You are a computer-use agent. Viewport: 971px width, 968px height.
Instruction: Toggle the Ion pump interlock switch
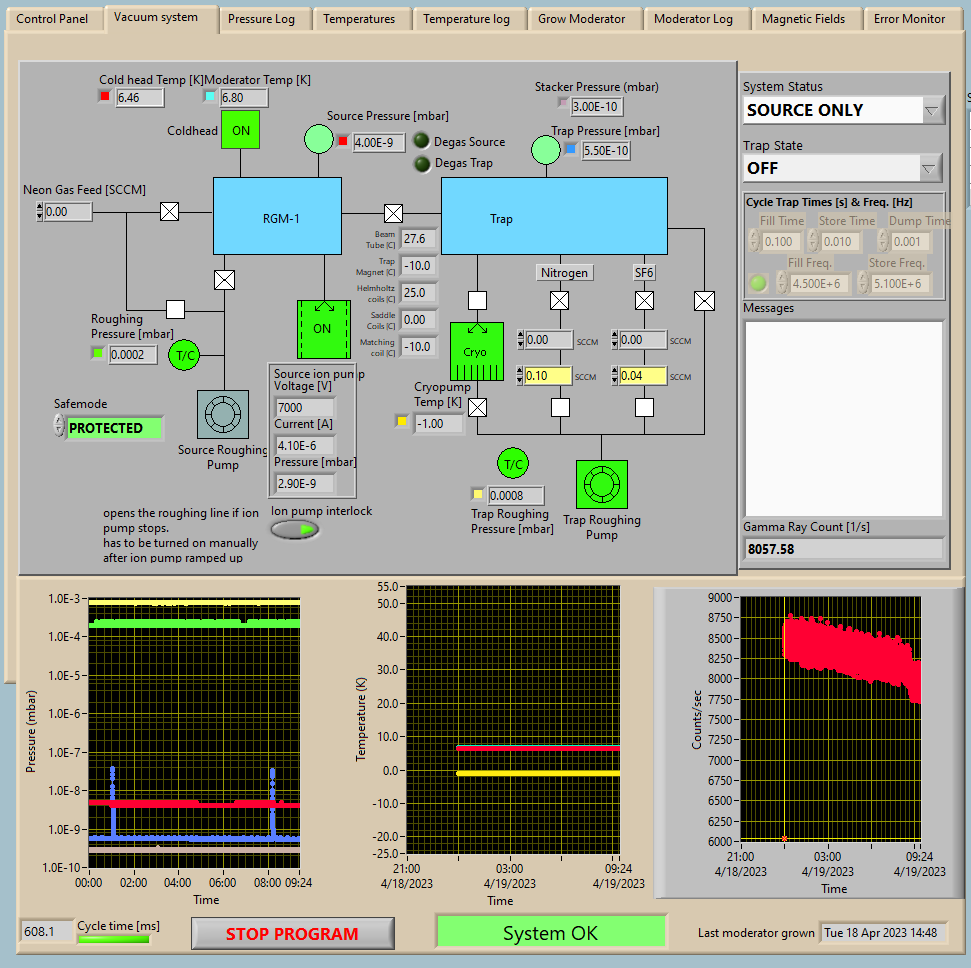295,530
